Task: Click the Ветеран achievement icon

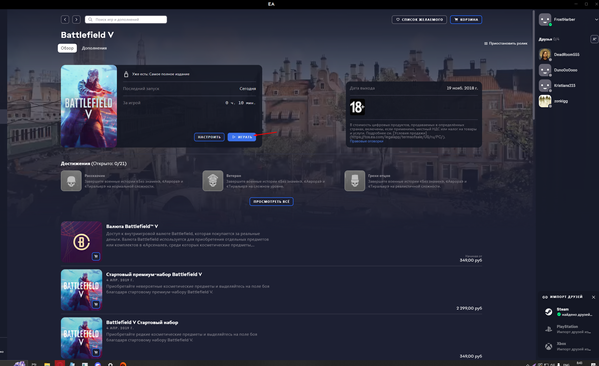Action: point(213,181)
